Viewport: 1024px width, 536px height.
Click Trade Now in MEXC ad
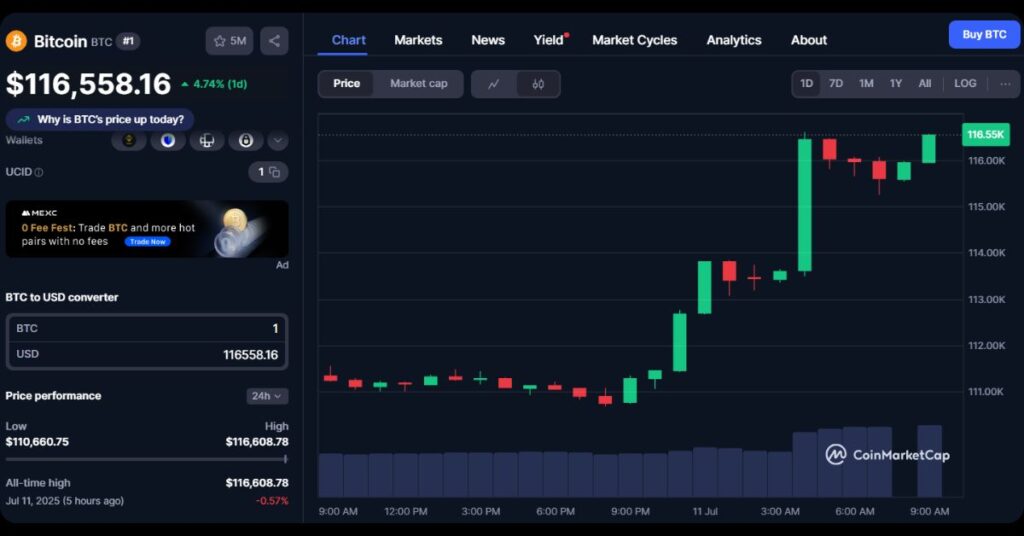[148, 242]
